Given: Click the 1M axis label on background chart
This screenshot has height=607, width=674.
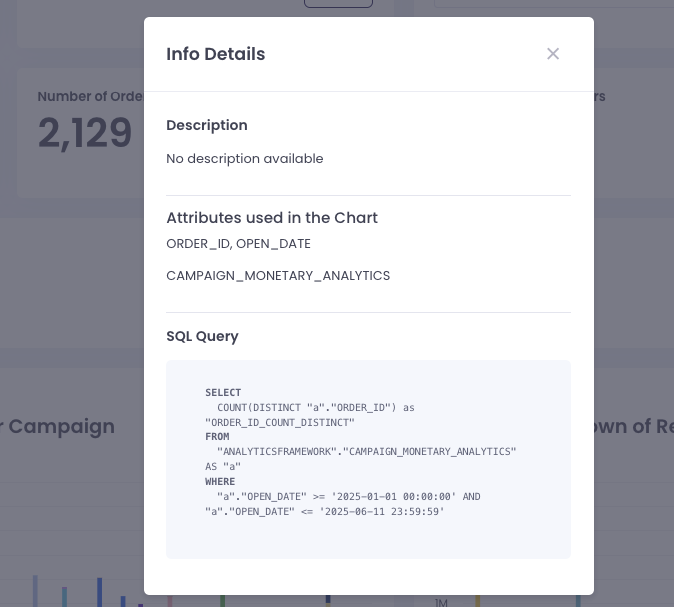Looking at the screenshot, I should [x=441, y=603].
